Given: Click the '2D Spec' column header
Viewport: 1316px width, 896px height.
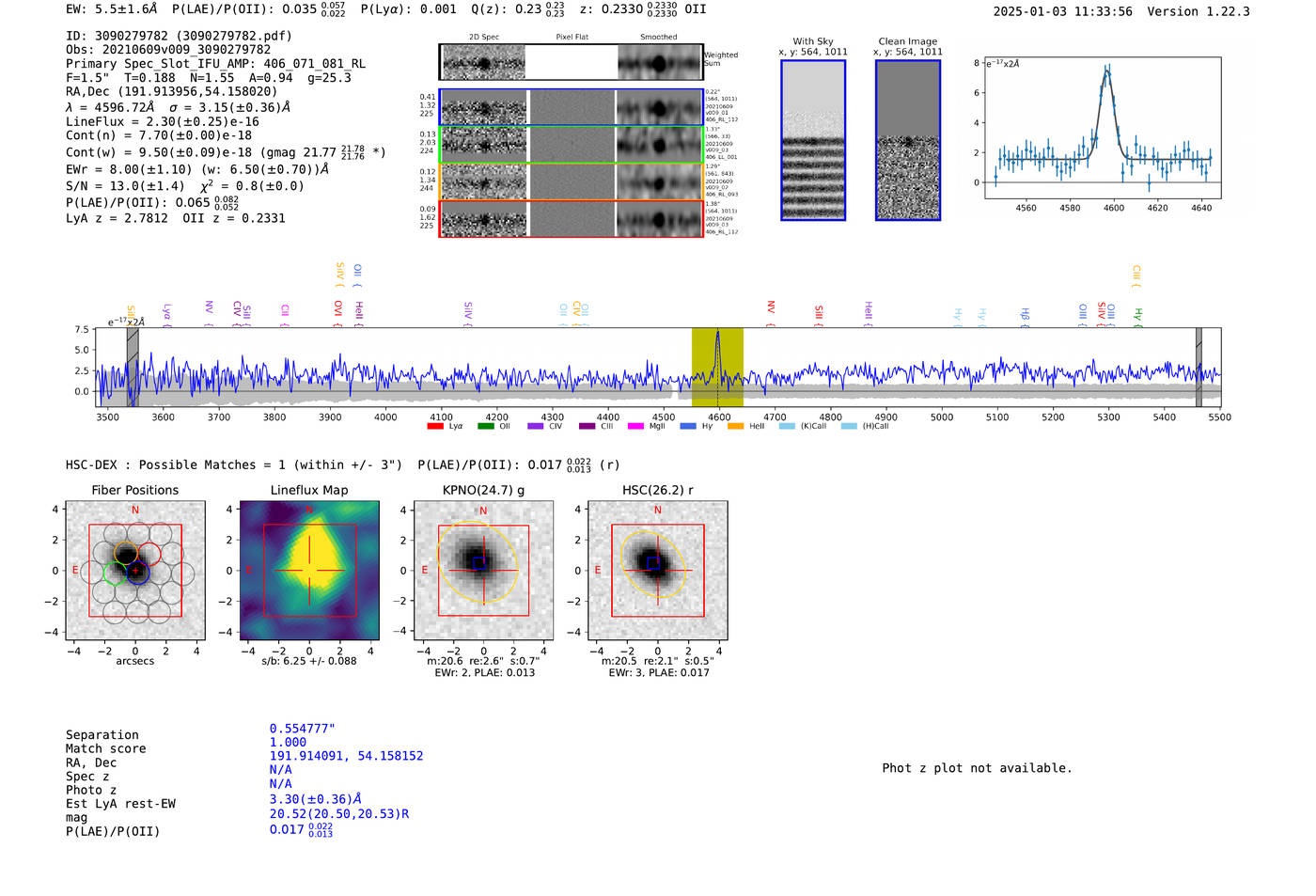Looking at the screenshot, I should 484,37.
